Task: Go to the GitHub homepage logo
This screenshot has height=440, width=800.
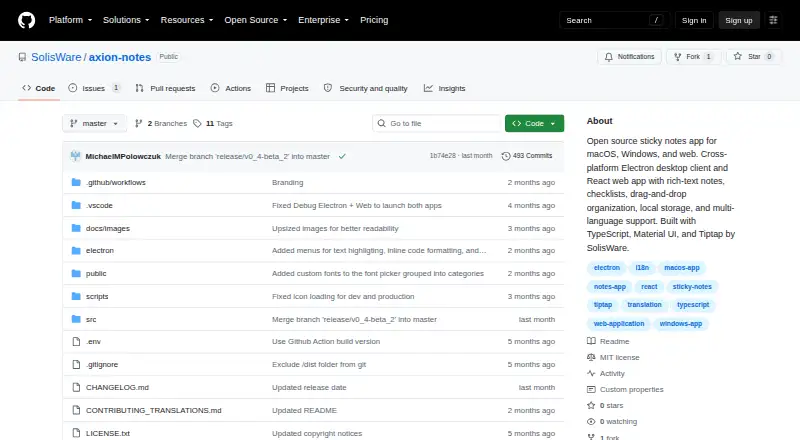Action: pos(27,20)
